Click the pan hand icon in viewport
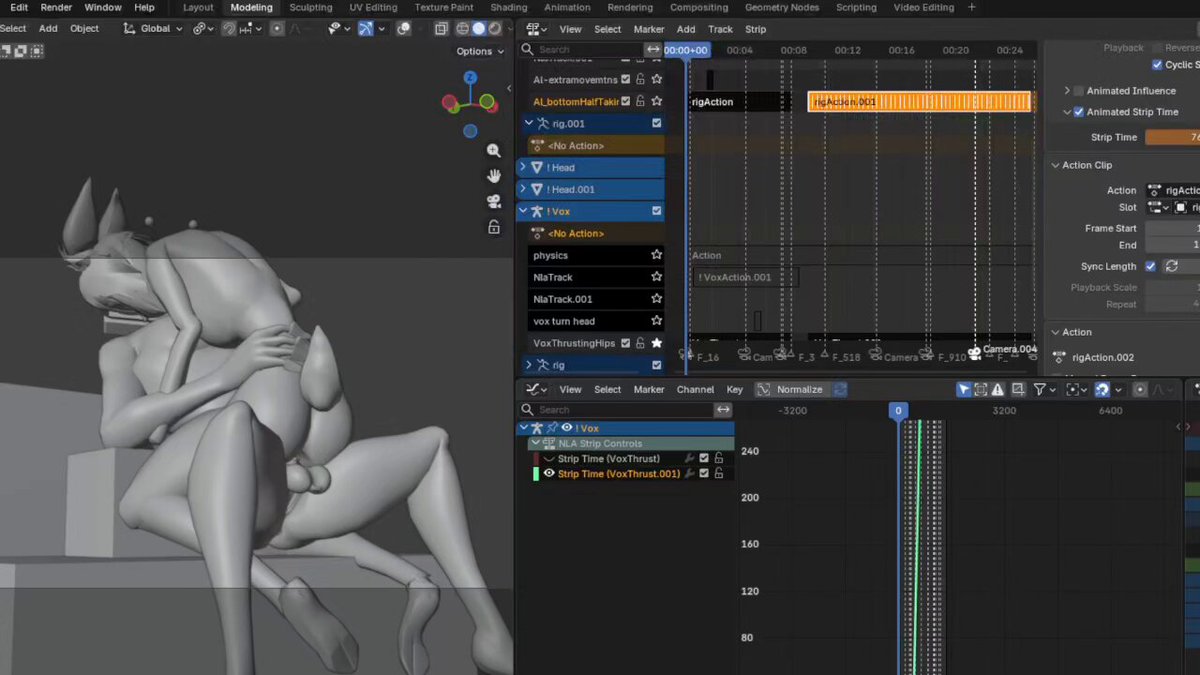This screenshot has height=675, width=1200. pos(493,176)
